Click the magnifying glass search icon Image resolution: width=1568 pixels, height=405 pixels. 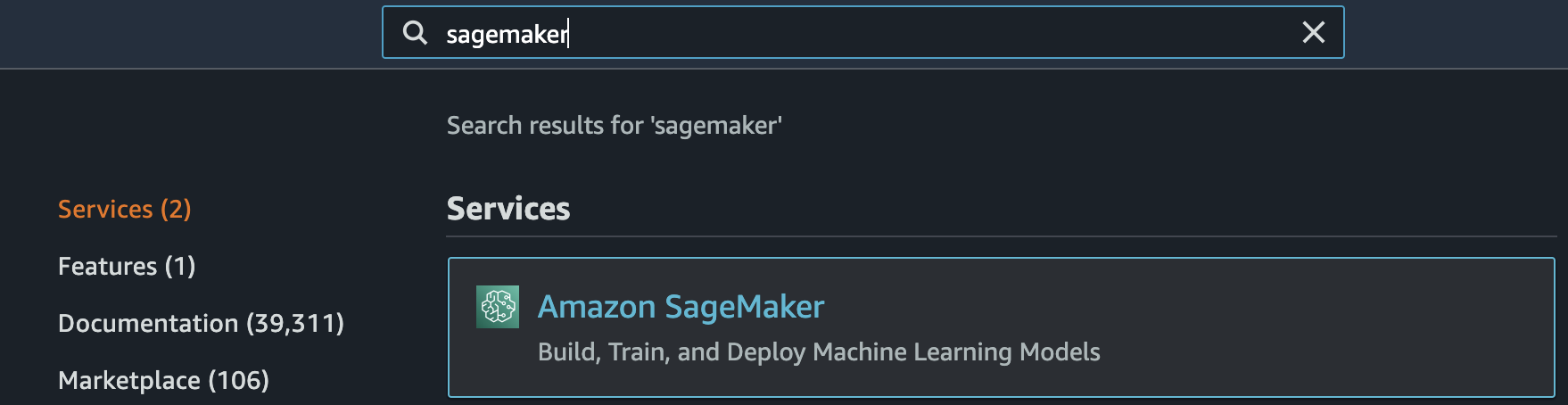[x=415, y=33]
